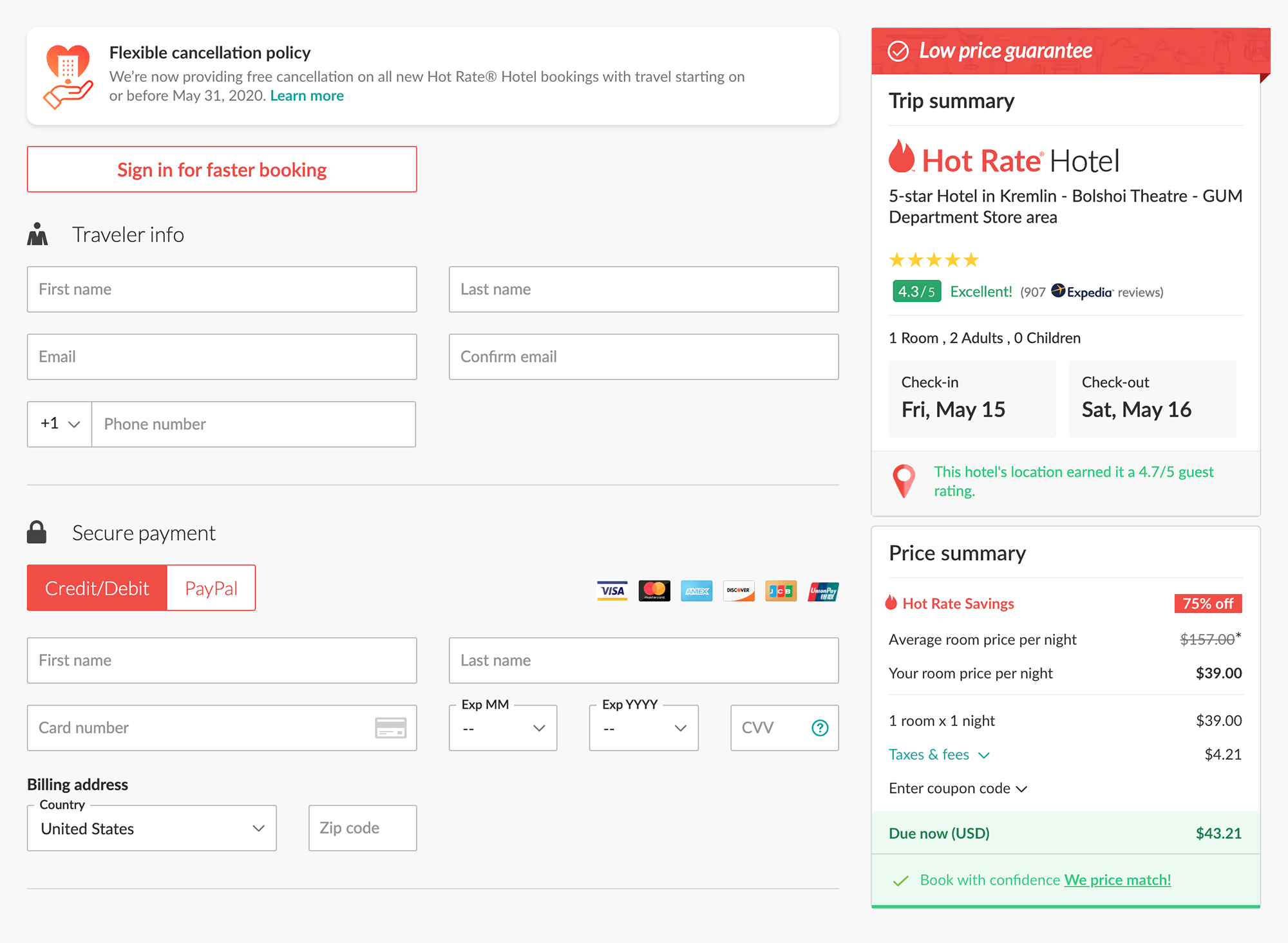Click the Due now $43.21 amount
This screenshot has width=1288, height=943.
[1218, 834]
